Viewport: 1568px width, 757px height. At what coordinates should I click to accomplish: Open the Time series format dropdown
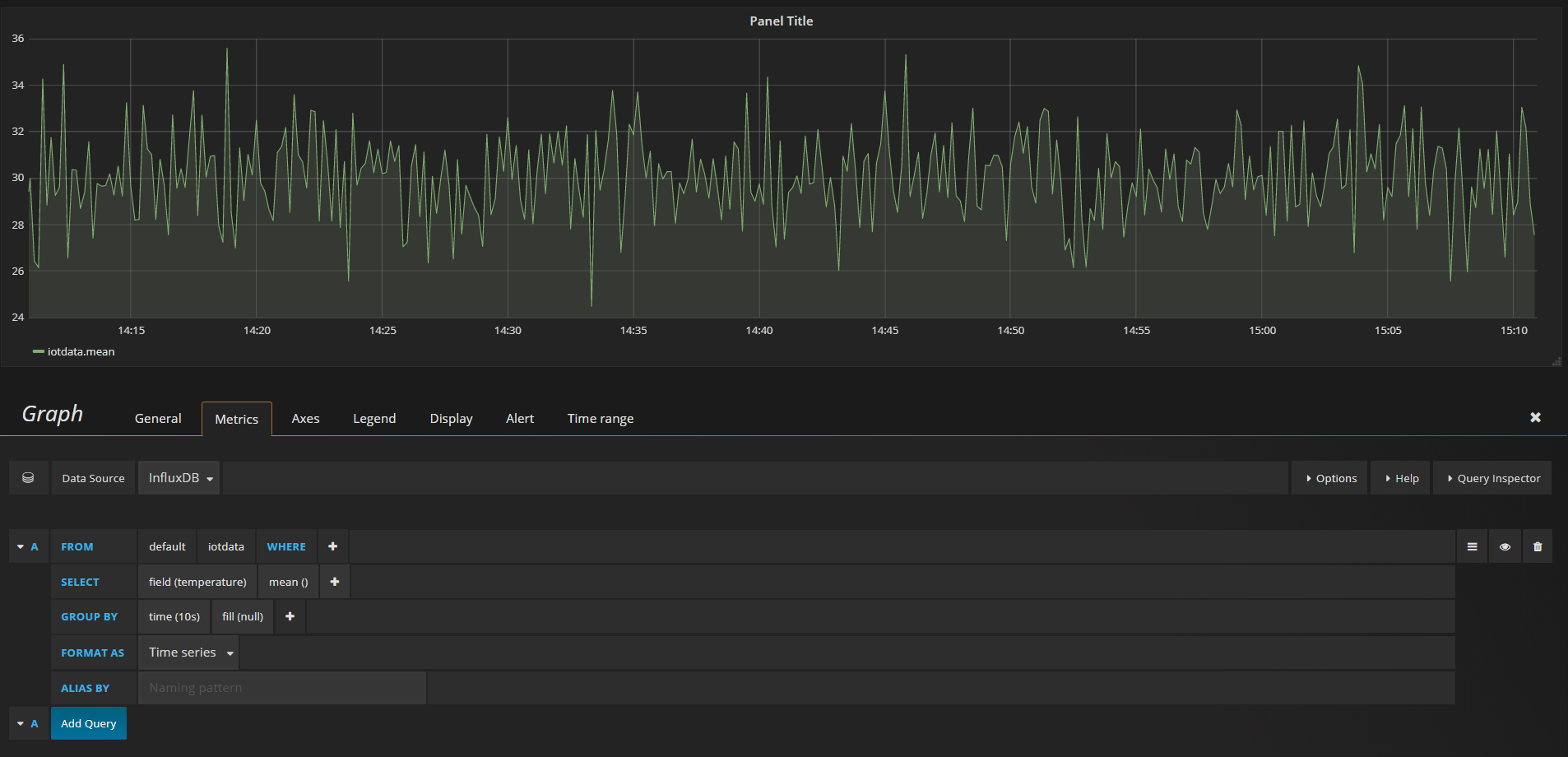(x=189, y=653)
